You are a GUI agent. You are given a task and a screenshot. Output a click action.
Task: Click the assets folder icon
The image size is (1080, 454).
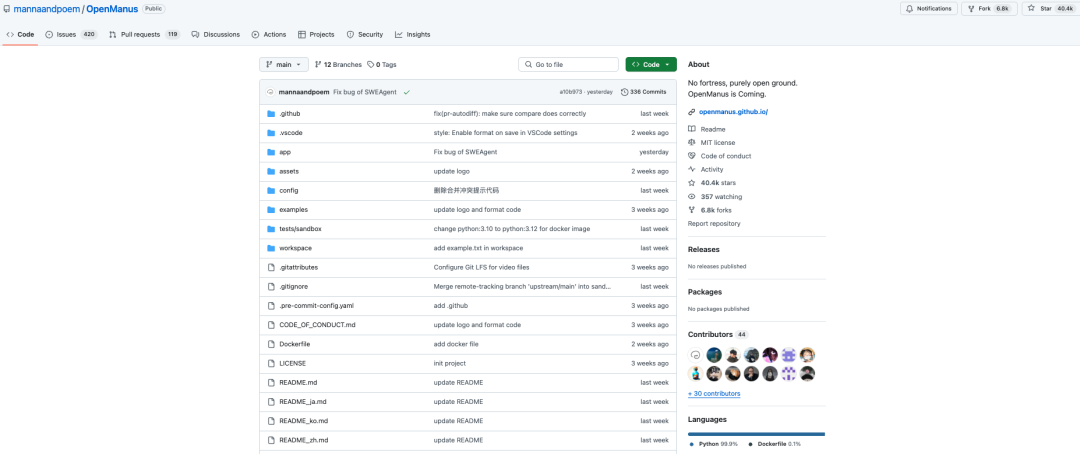point(271,171)
